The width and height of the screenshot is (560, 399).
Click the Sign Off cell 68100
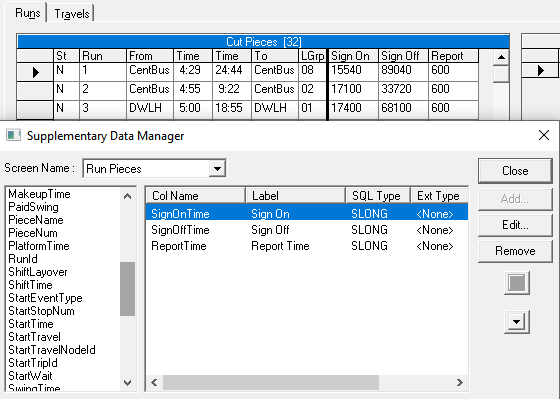[x=403, y=110]
